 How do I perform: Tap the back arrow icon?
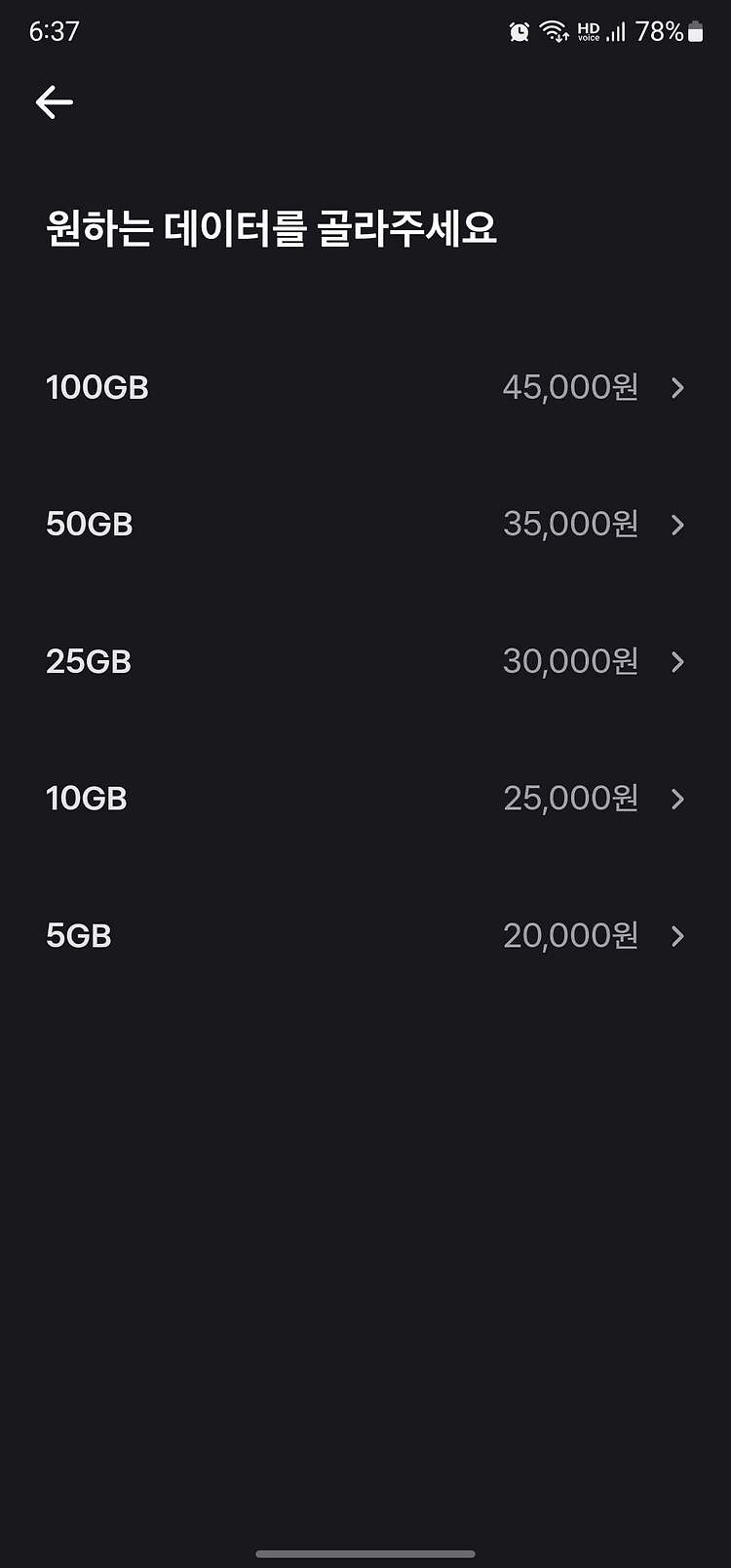[x=55, y=101]
